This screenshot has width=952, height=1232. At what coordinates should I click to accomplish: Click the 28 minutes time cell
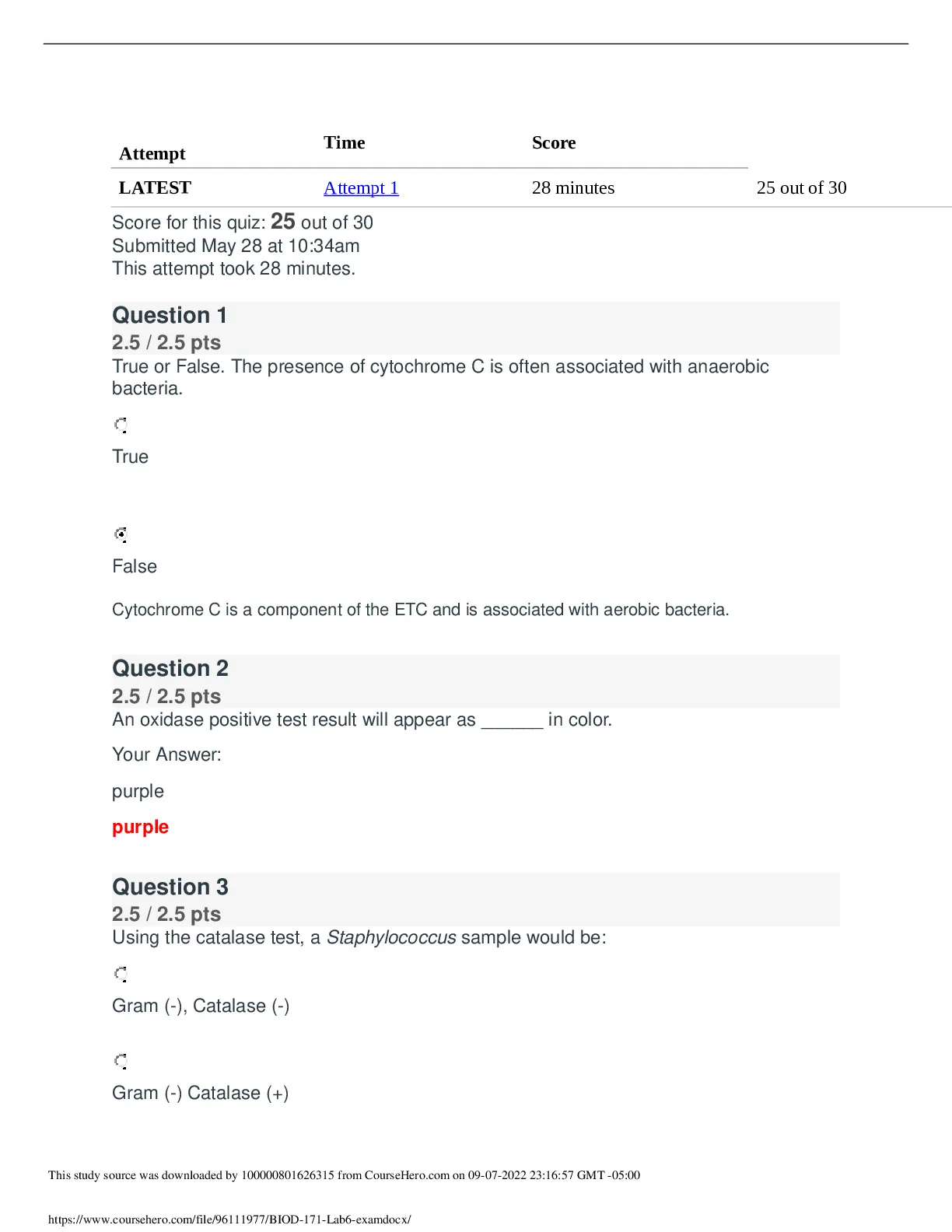coord(573,188)
